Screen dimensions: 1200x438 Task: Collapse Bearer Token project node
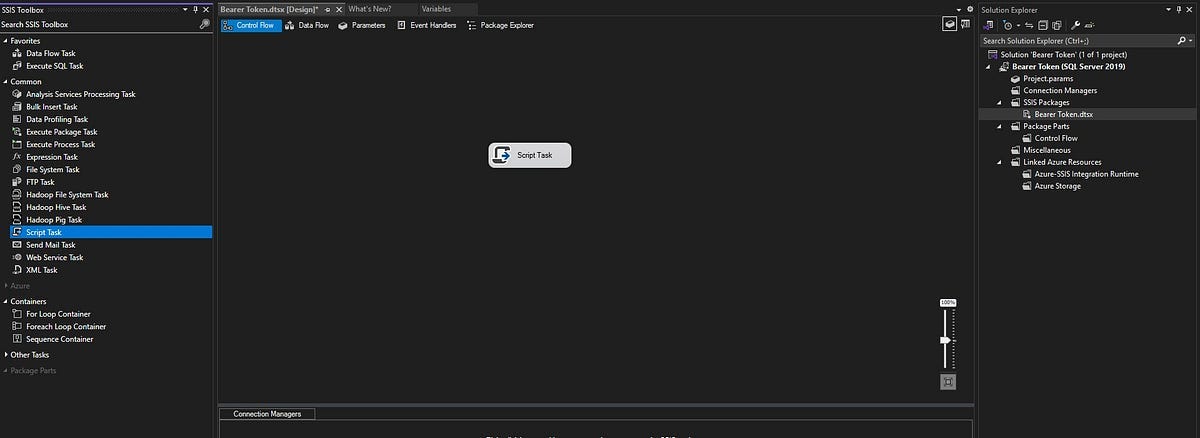click(x=989, y=67)
